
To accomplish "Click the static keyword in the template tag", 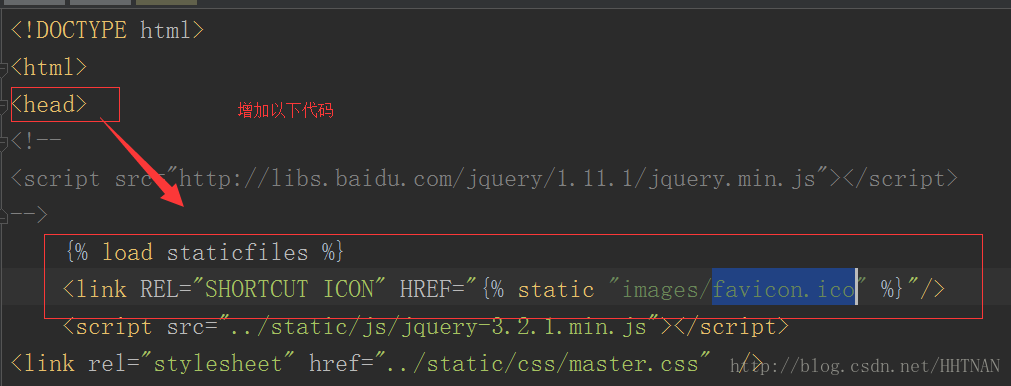I will coord(556,289).
